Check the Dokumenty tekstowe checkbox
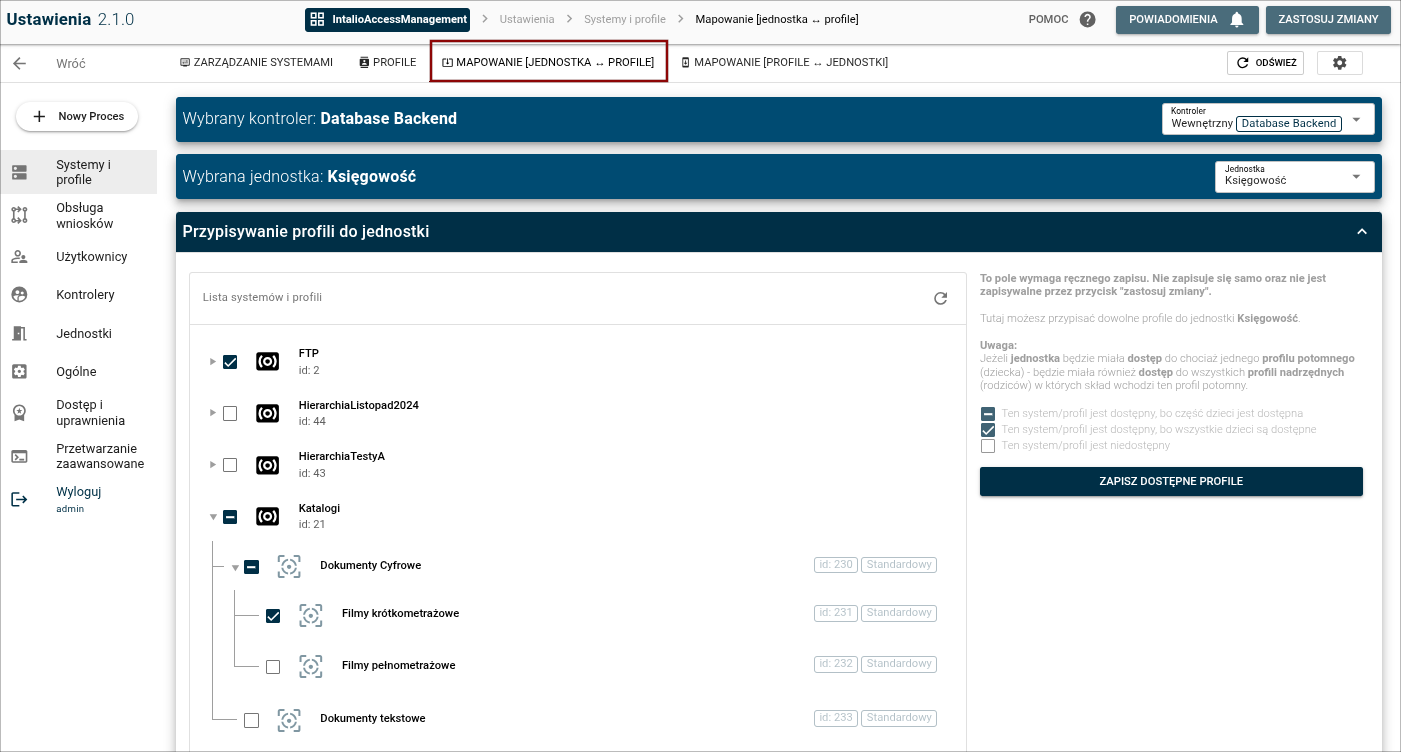This screenshot has height=752, width=1401. (252, 720)
